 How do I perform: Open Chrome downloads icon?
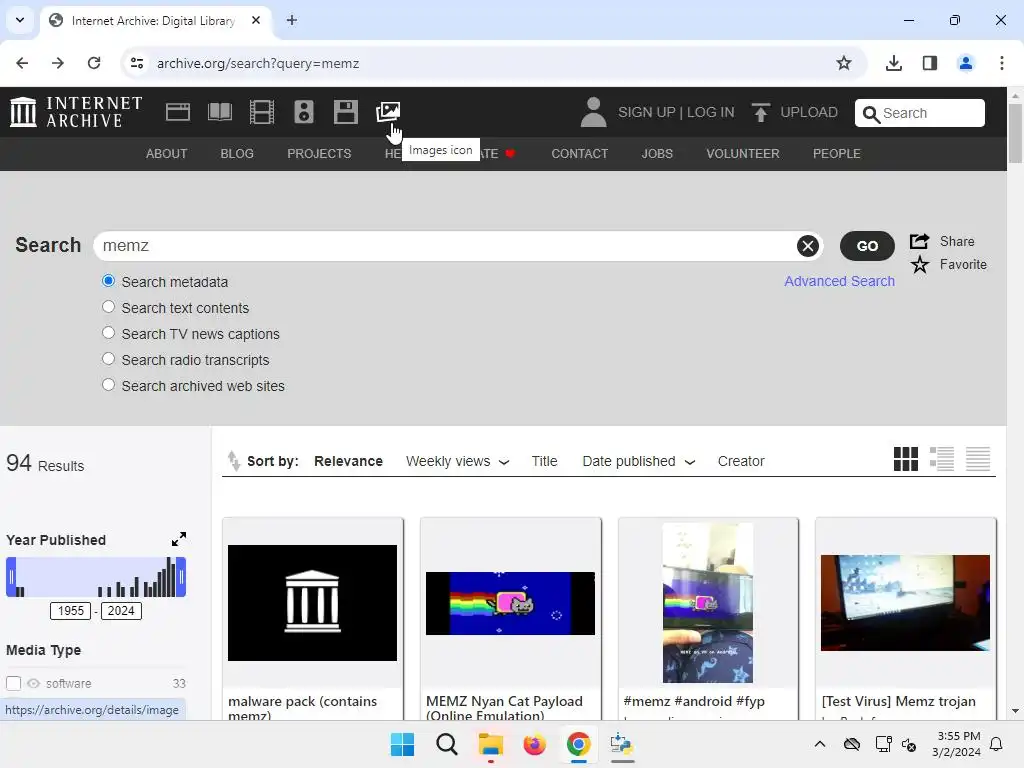(x=893, y=63)
